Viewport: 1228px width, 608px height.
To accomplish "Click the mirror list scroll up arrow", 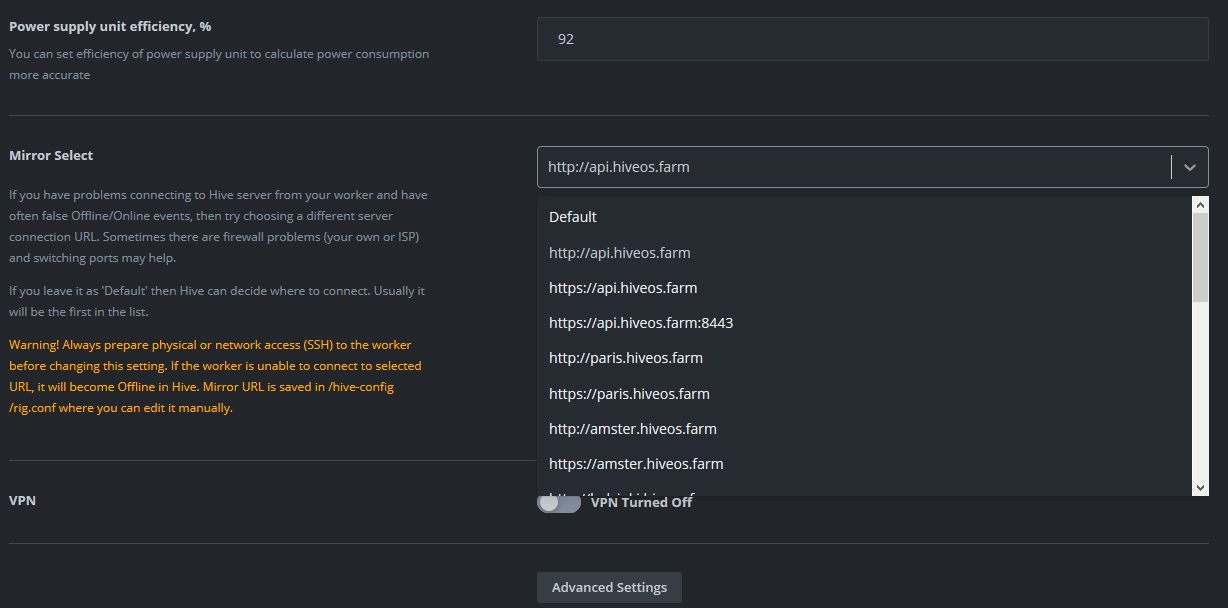I will coord(1201,204).
